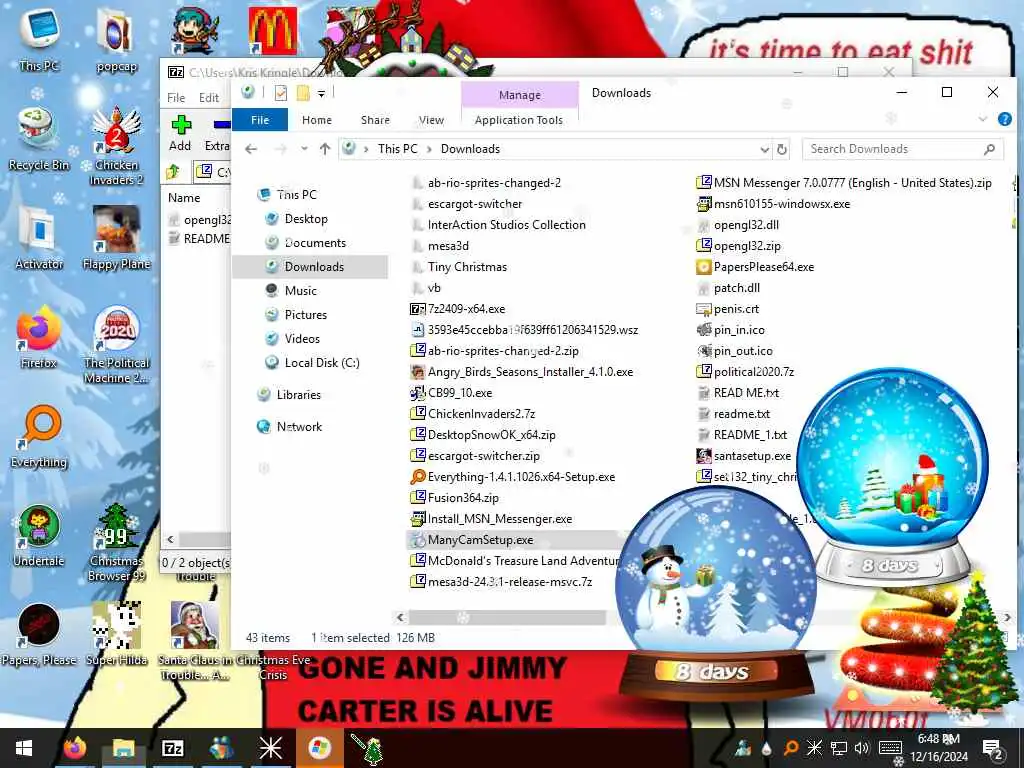The image size is (1024, 768).
Task: Open Help icon in Explorer ribbon
Action: click(x=1004, y=119)
